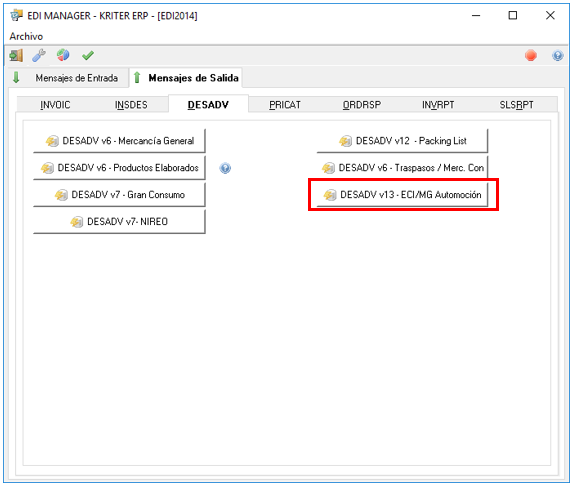The width and height of the screenshot is (574, 487).
Task: Open the wrench settings tool
Action: pos(39,56)
